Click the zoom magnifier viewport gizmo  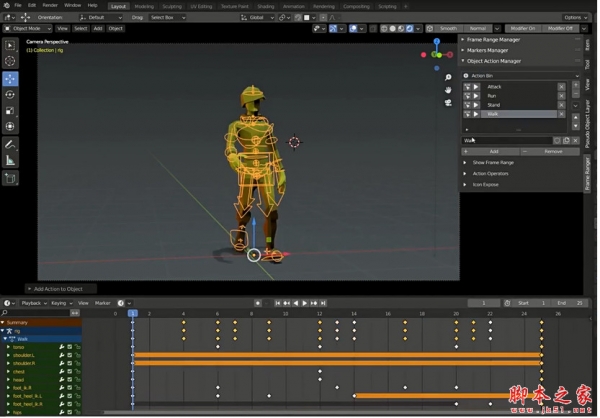click(449, 77)
